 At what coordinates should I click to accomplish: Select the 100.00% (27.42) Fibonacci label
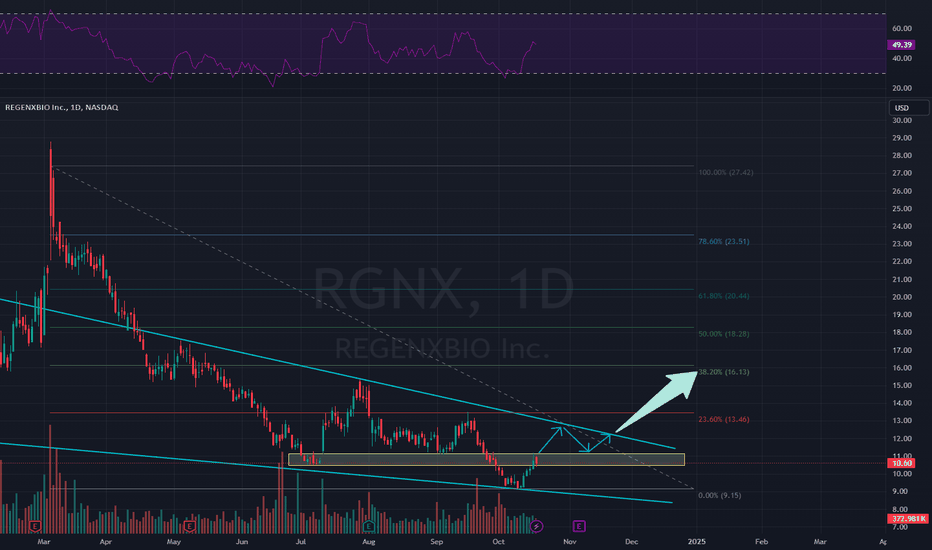click(726, 172)
